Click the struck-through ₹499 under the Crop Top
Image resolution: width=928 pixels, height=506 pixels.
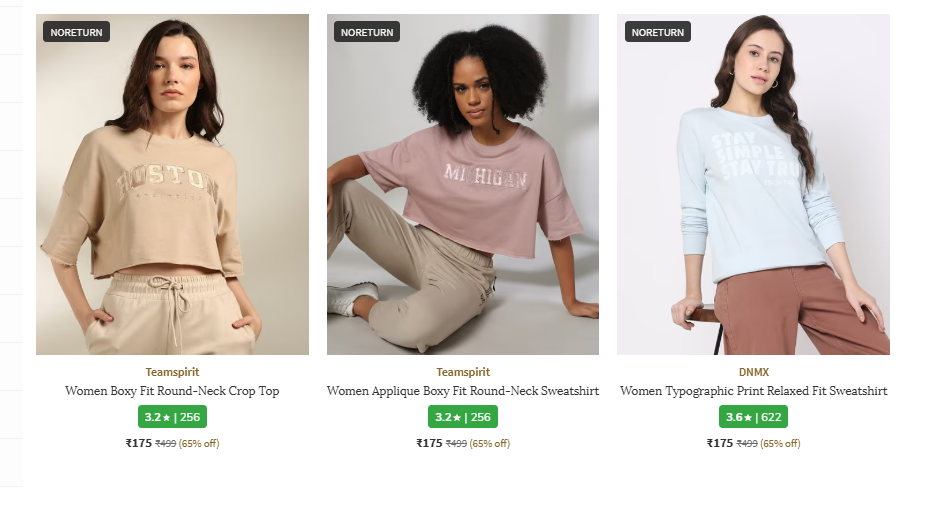pos(165,444)
